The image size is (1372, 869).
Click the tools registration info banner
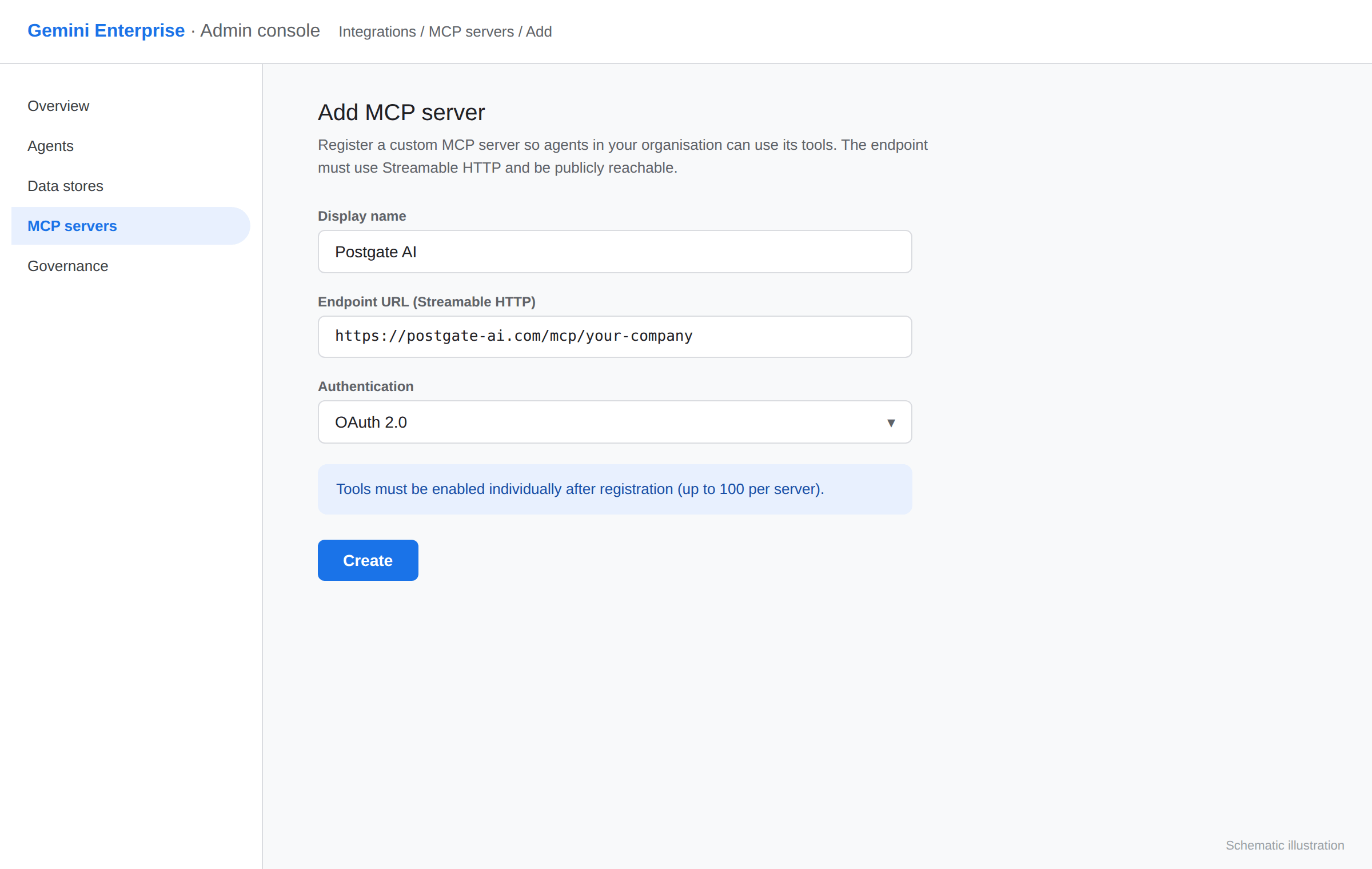coord(615,489)
